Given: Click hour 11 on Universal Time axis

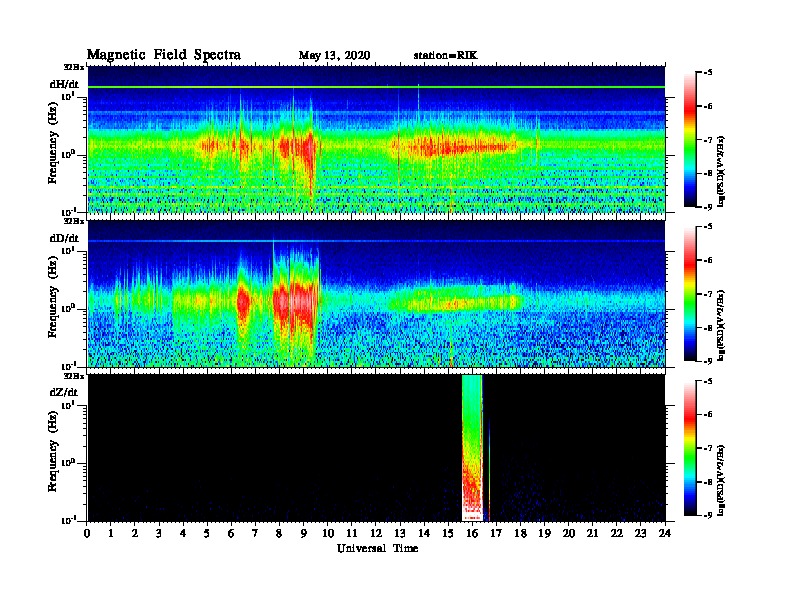Looking at the screenshot, I should (x=352, y=533).
